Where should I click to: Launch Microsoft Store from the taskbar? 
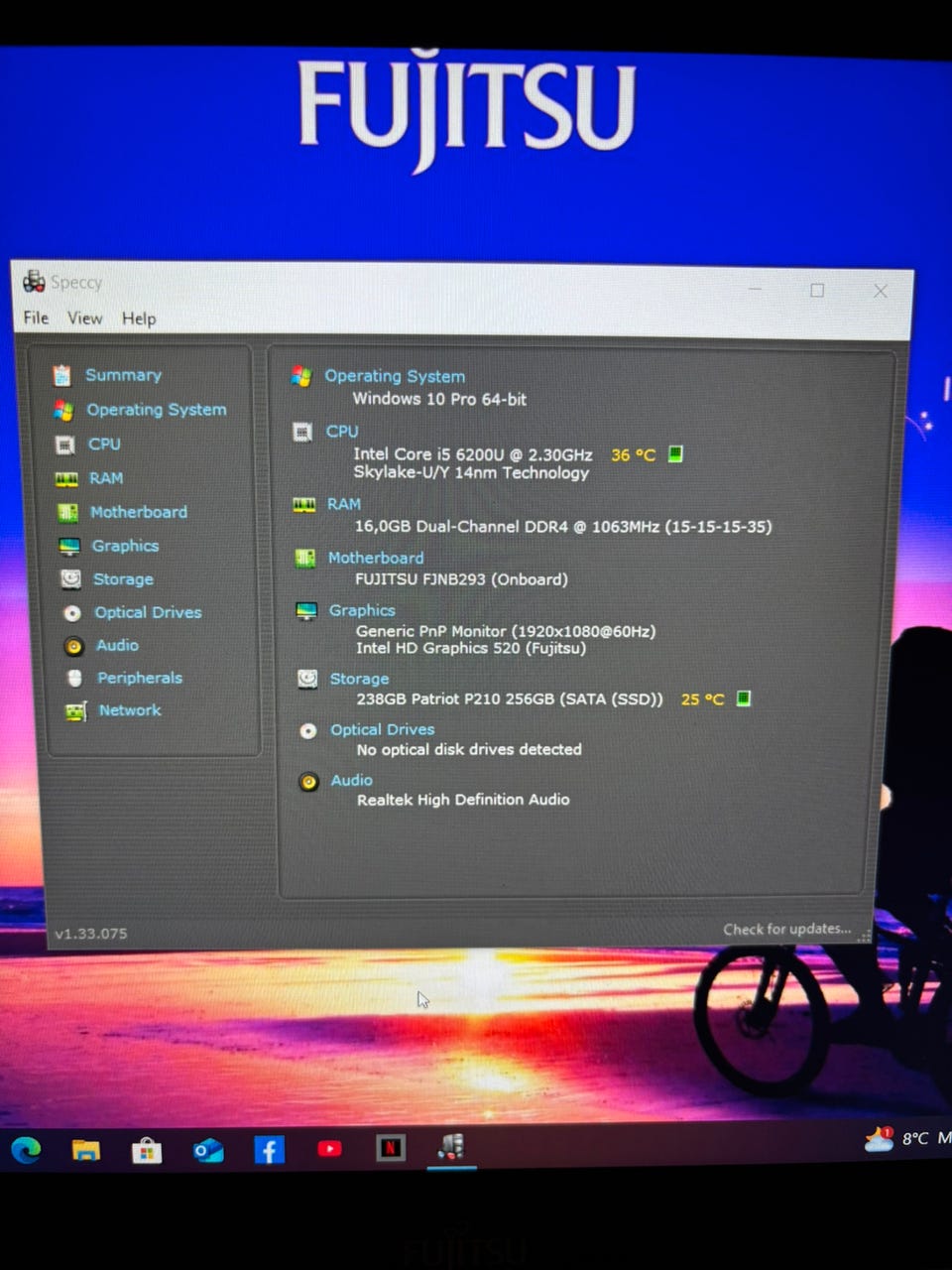[147, 1150]
